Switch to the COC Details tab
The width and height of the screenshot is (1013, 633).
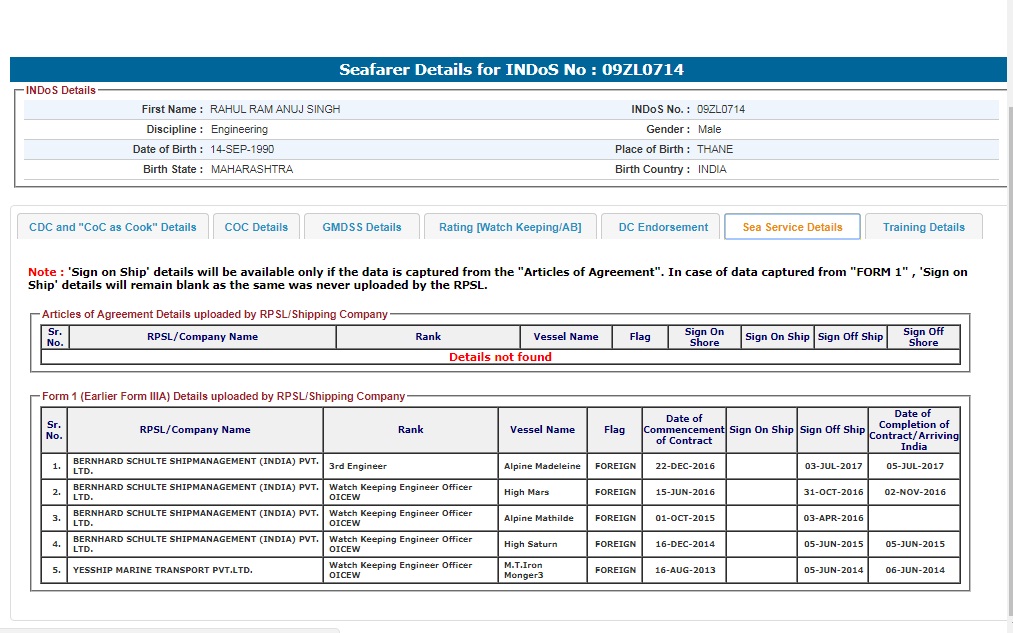pyautogui.click(x=256, y=227)
